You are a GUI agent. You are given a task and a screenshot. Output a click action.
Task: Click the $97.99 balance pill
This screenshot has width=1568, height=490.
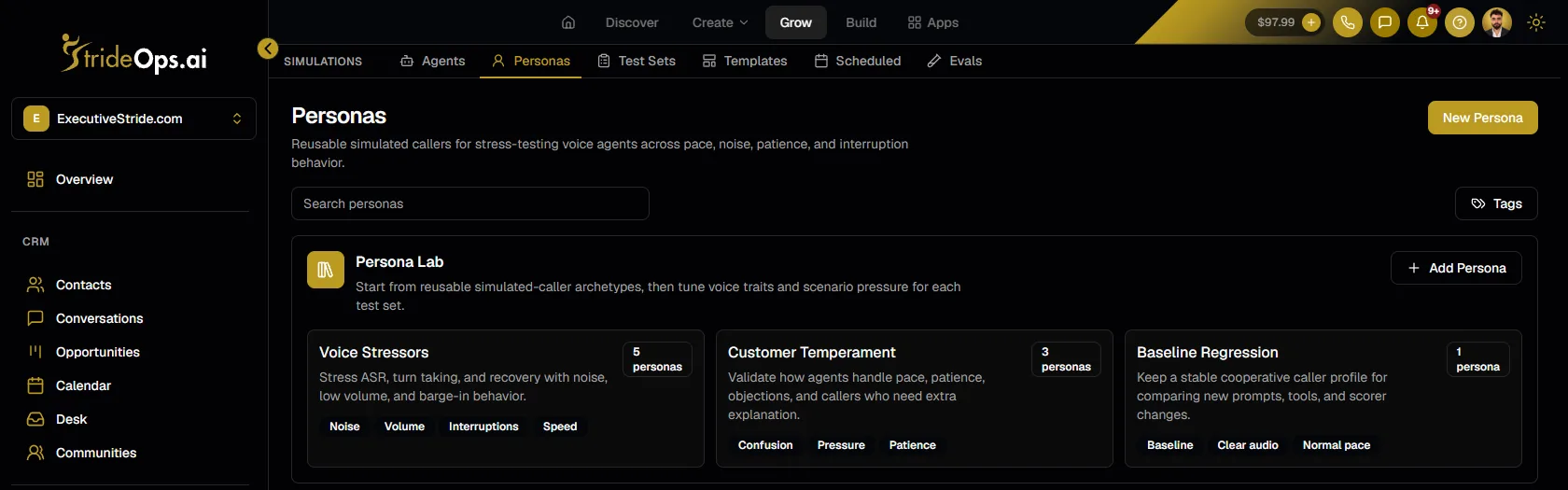[x=1283, y=22]
